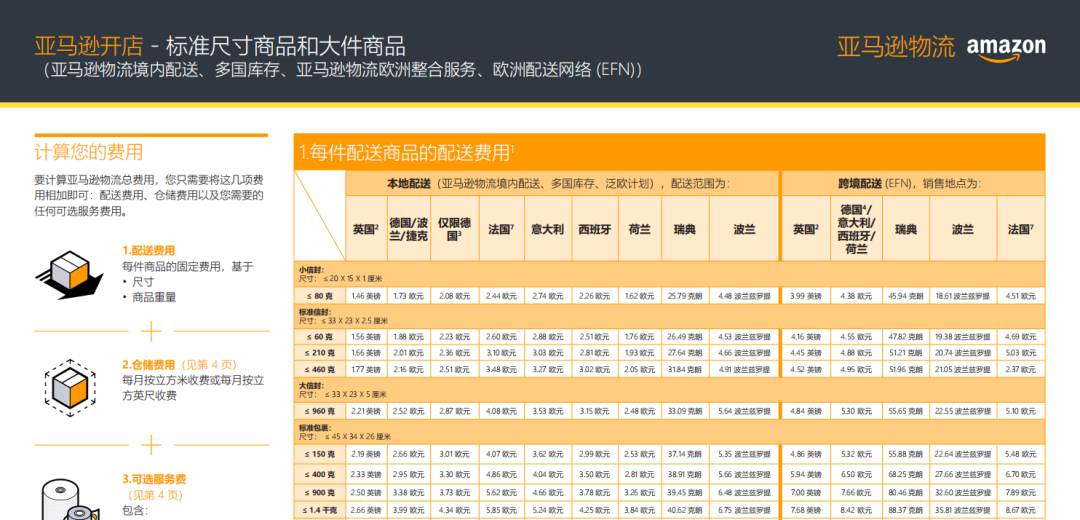Click the 31.84 克朗 cell
The width and height of the screenshot is (1080, 520).
(x=685, y=369)
